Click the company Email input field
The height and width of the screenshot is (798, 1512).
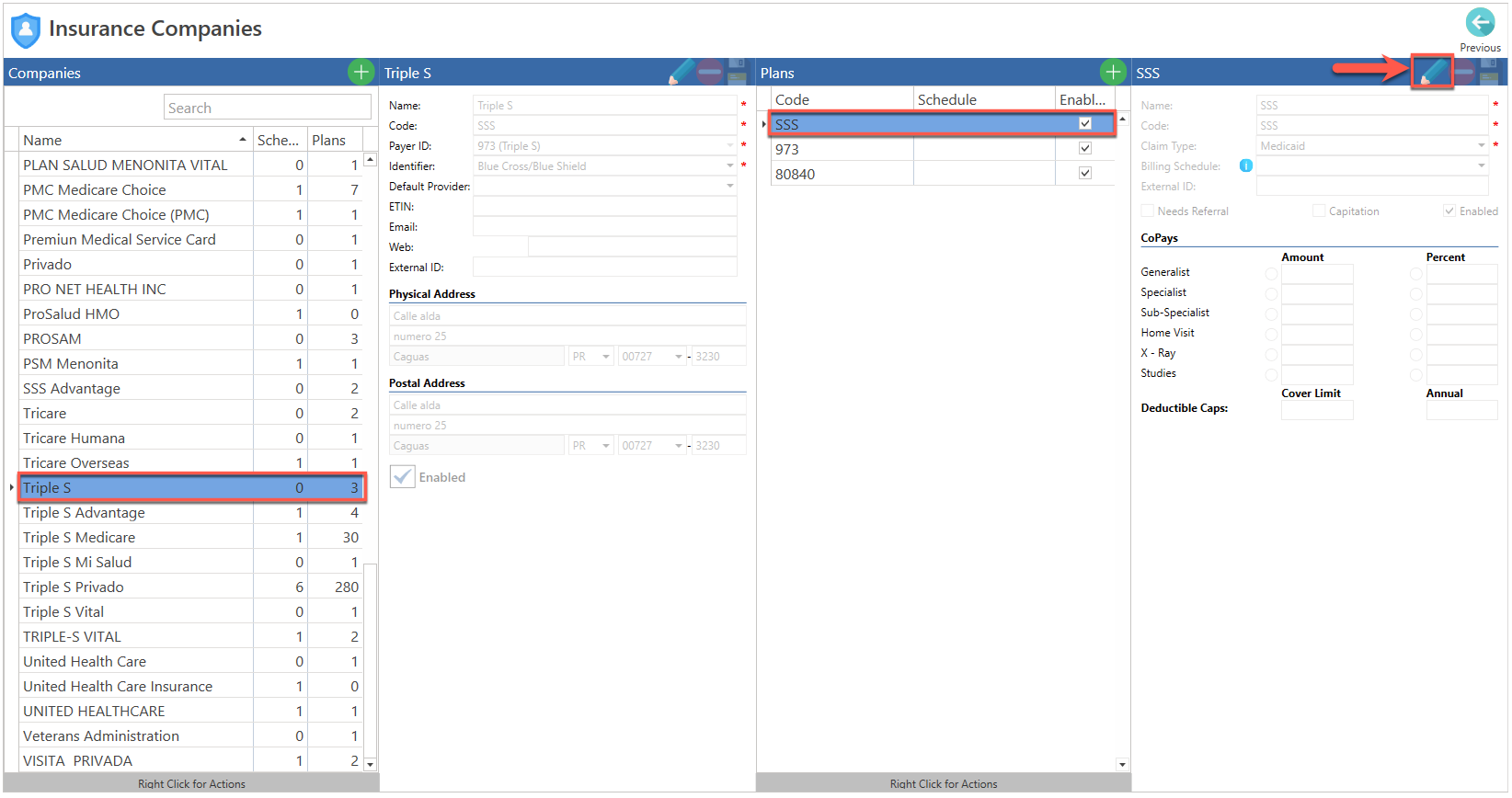point(604,226)
